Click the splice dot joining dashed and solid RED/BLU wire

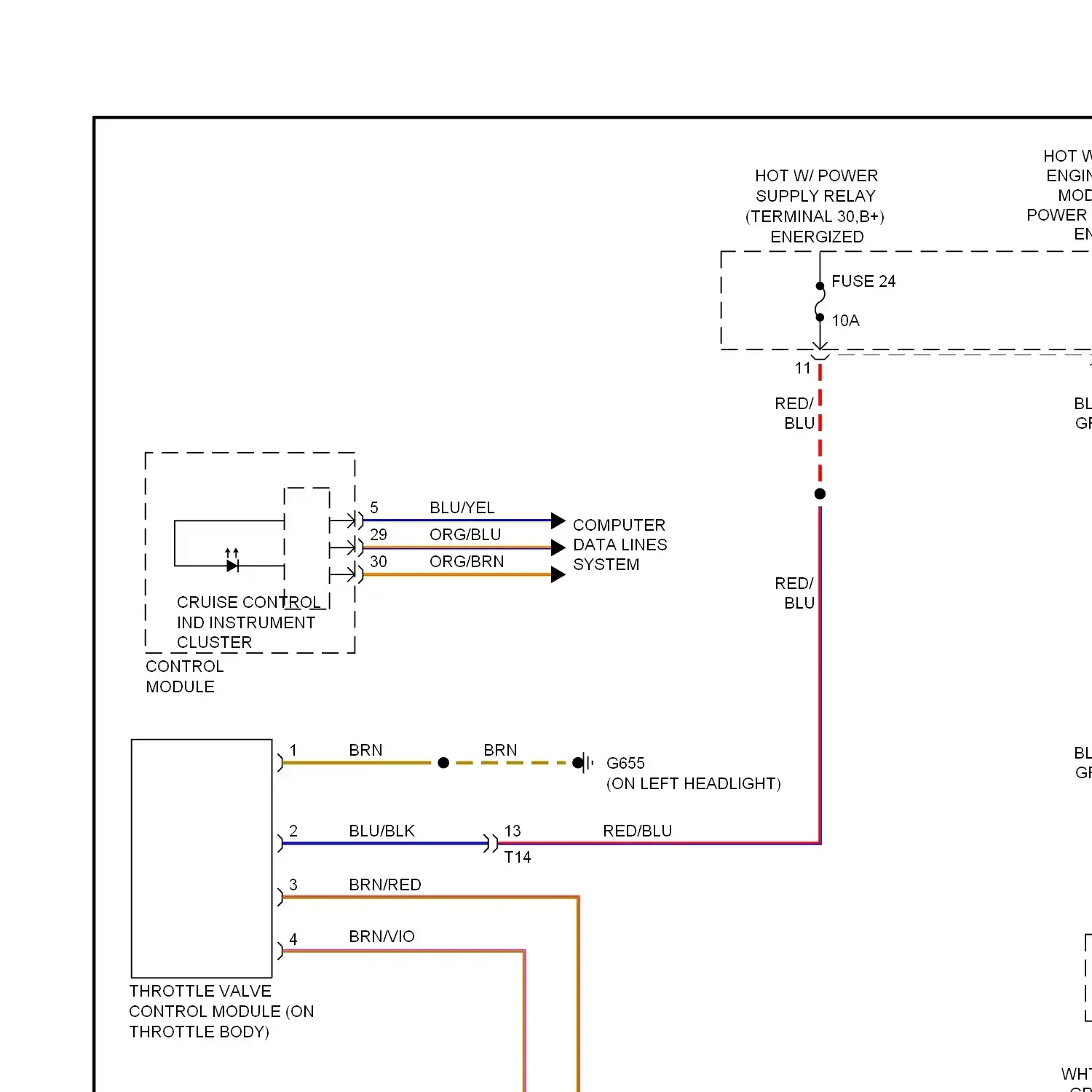pyautogui.click(x=820, y=494)
